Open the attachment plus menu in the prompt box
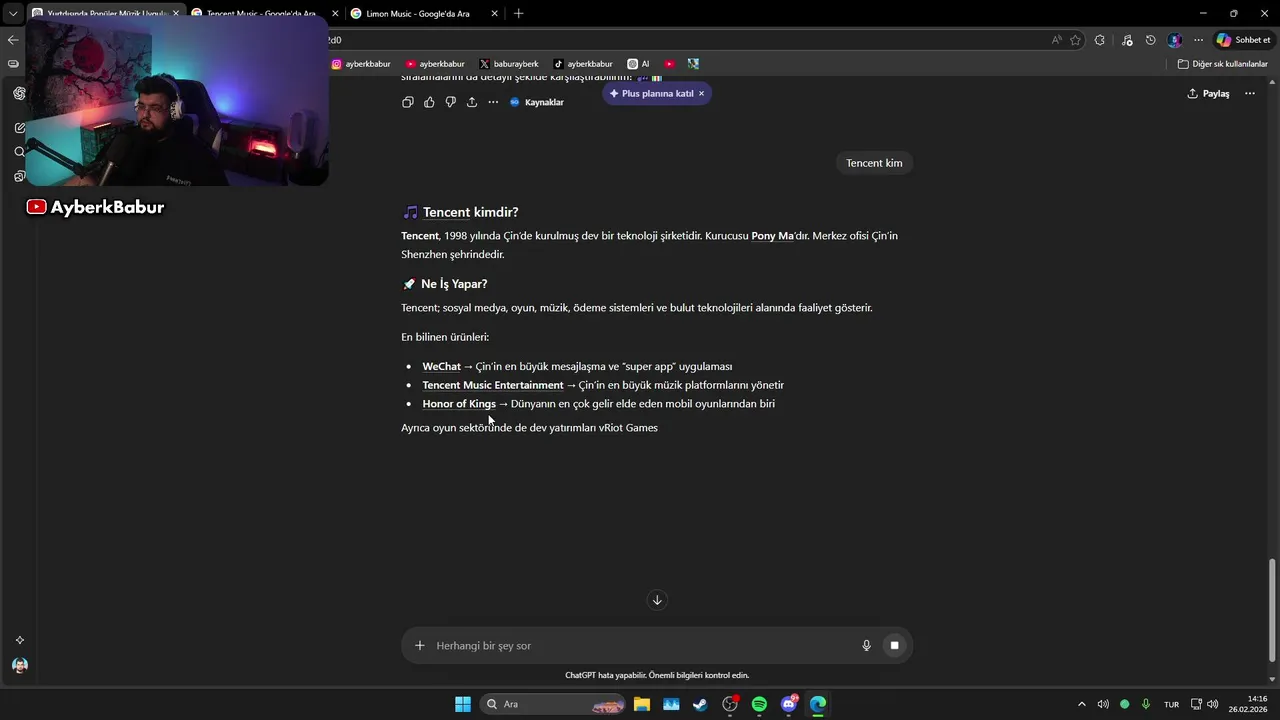Image resolution: width=1280 pixels, height=720 pixels. 420,645
